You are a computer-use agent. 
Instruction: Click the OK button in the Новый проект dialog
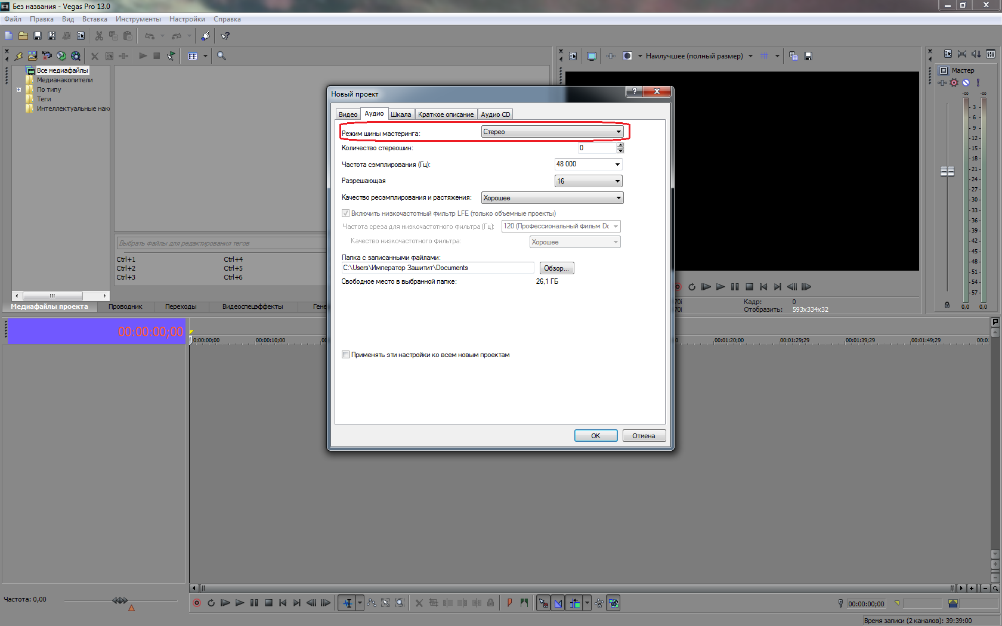click(595, 436)
